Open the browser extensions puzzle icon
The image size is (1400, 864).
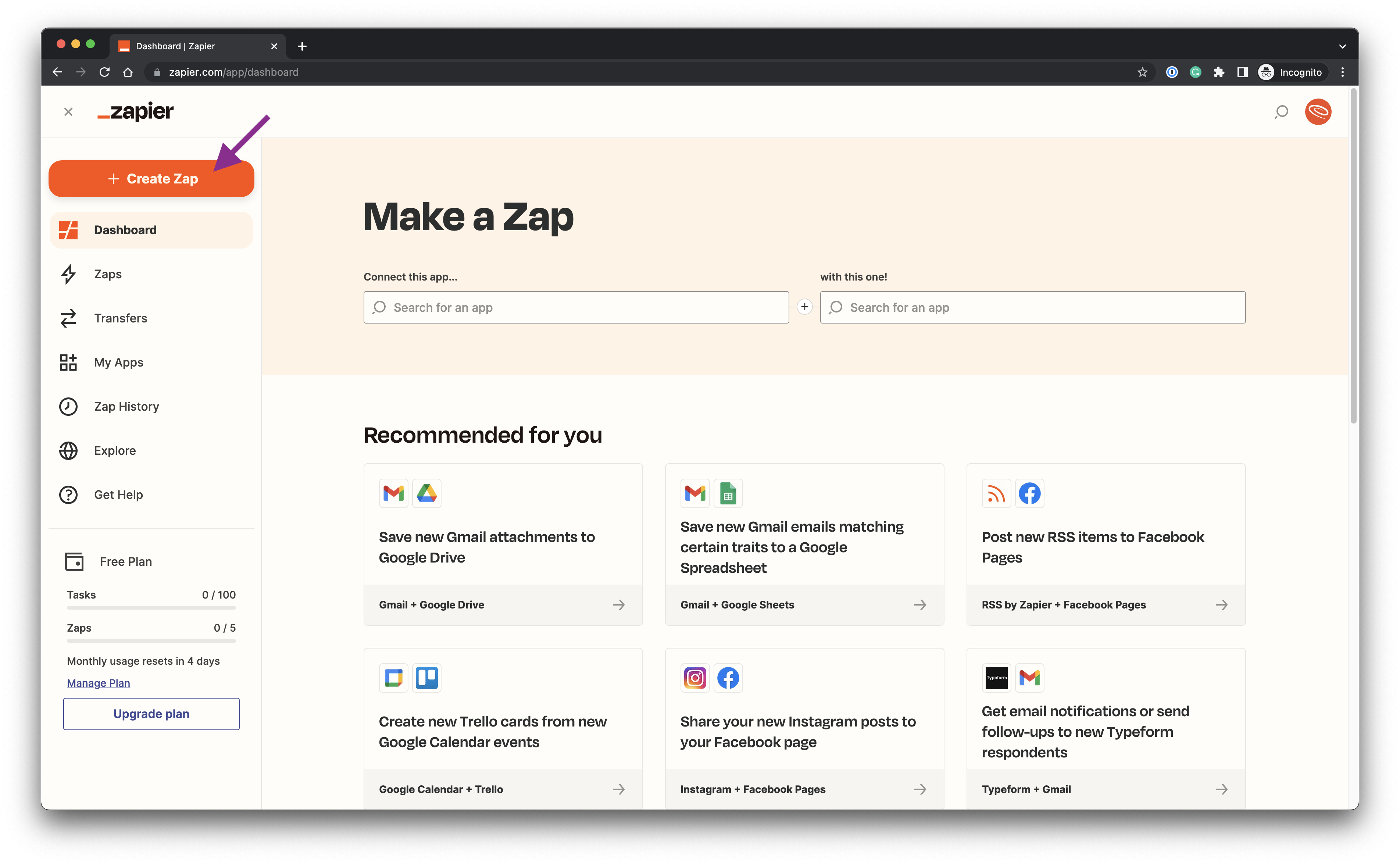(1219, 72)
